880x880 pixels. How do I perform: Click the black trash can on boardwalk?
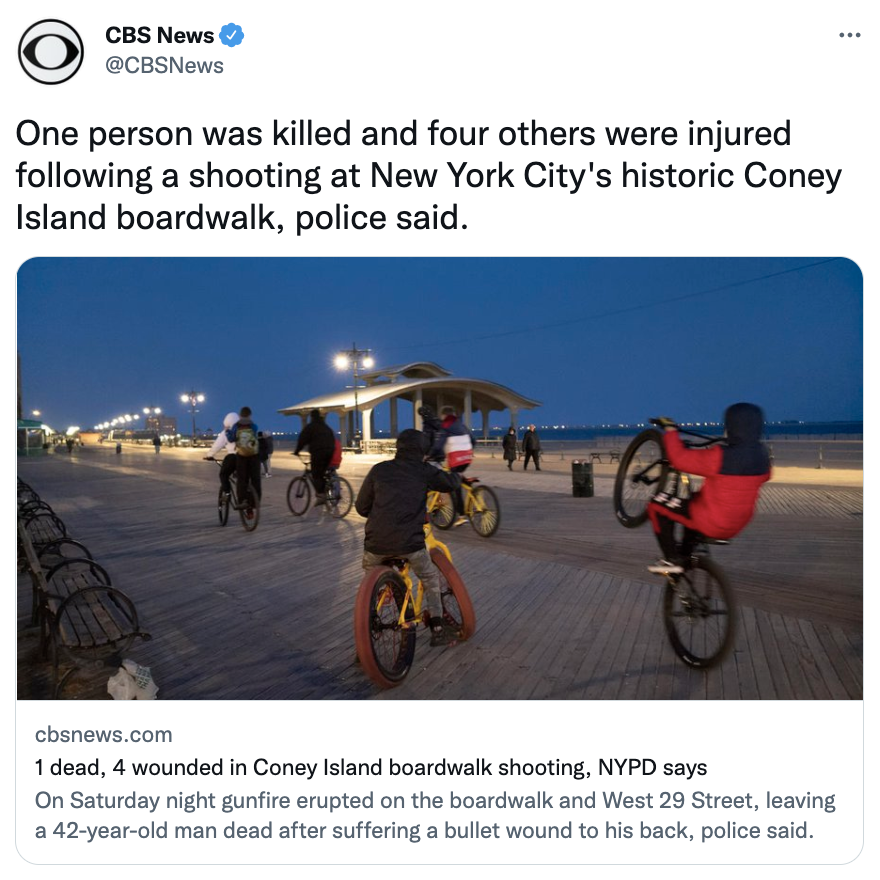point(583,478)
